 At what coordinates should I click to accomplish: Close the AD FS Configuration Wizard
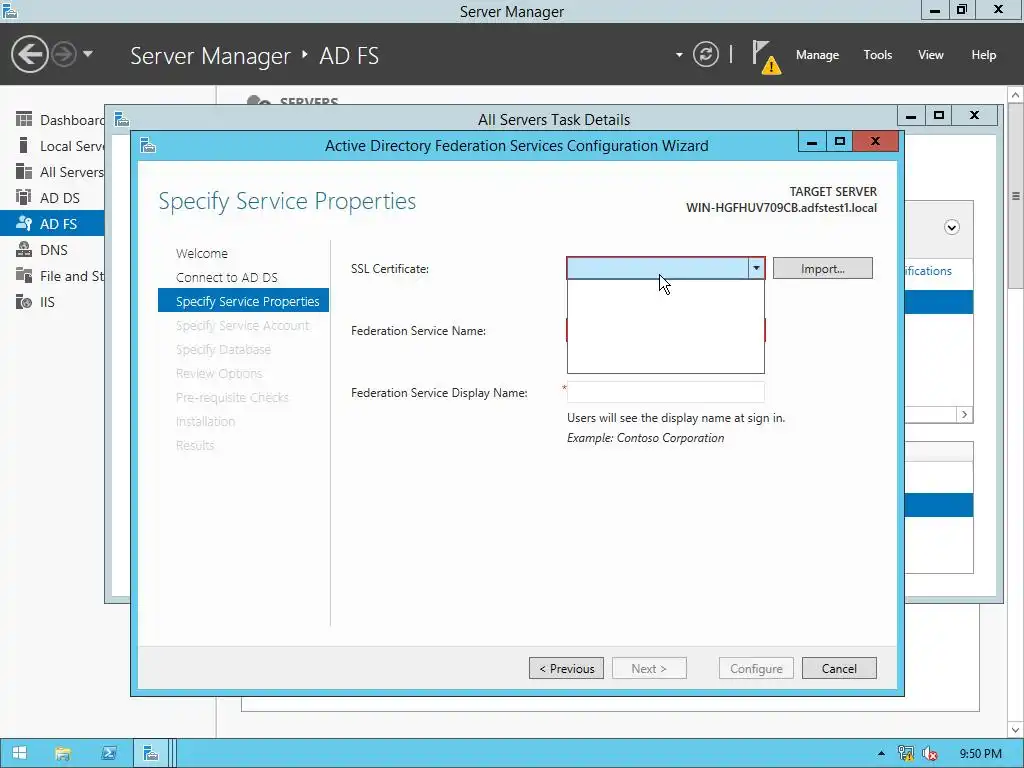click(876, 142)
